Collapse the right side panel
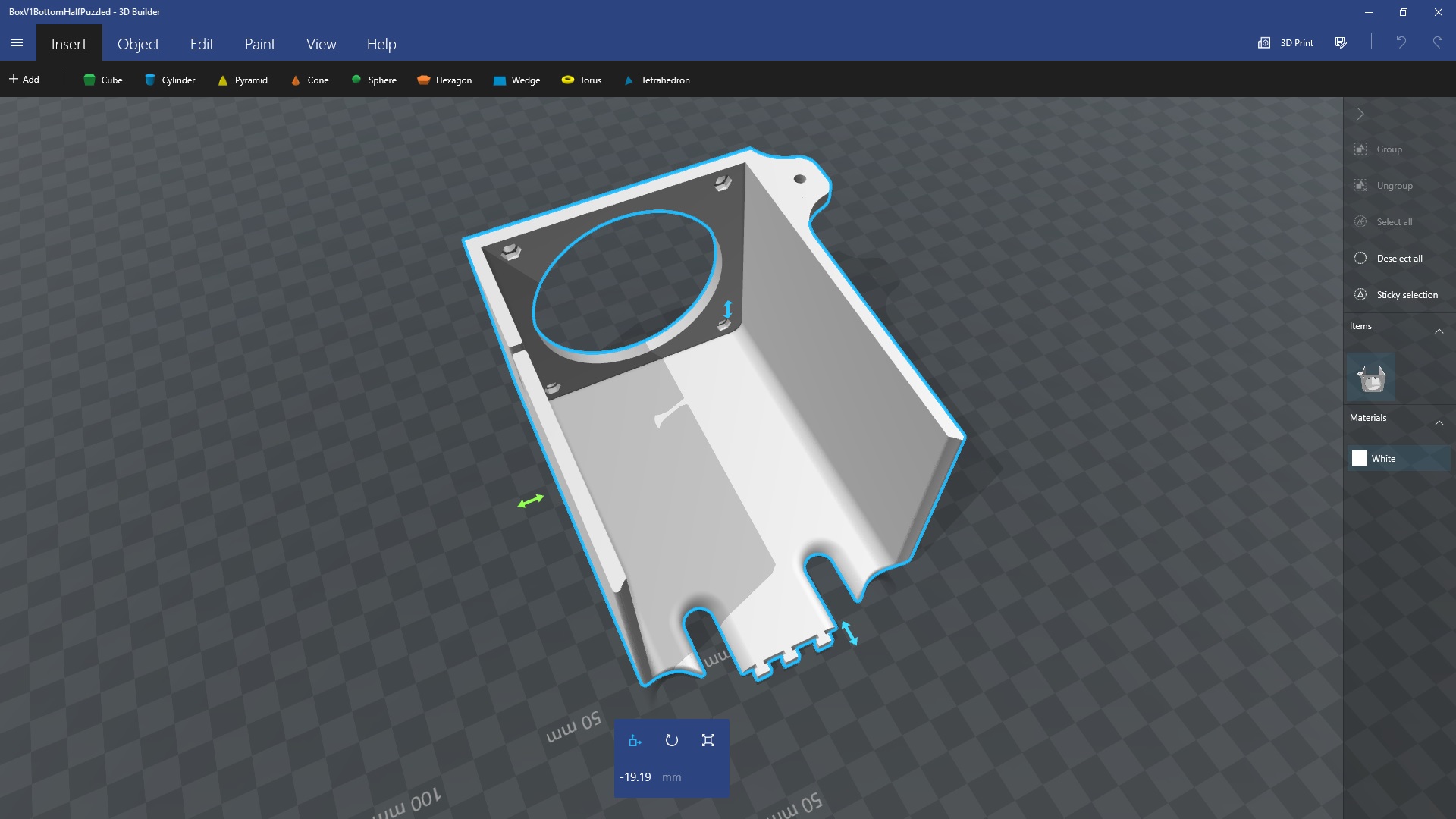 (1360, 114)
